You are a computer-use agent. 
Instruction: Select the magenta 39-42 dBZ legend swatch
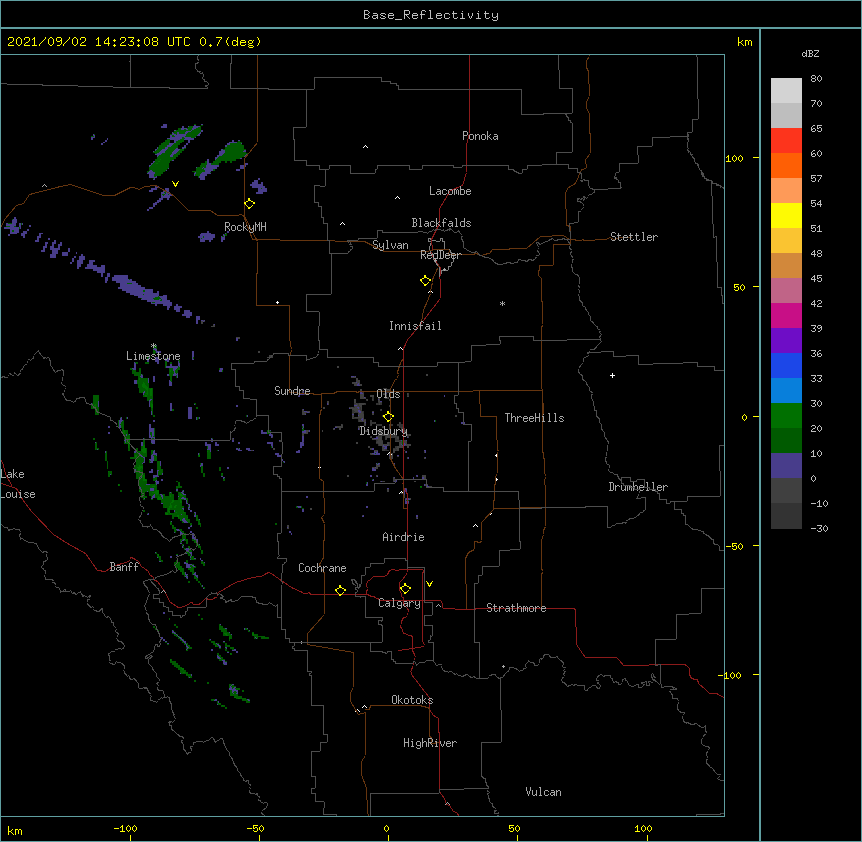click(786, 315)
